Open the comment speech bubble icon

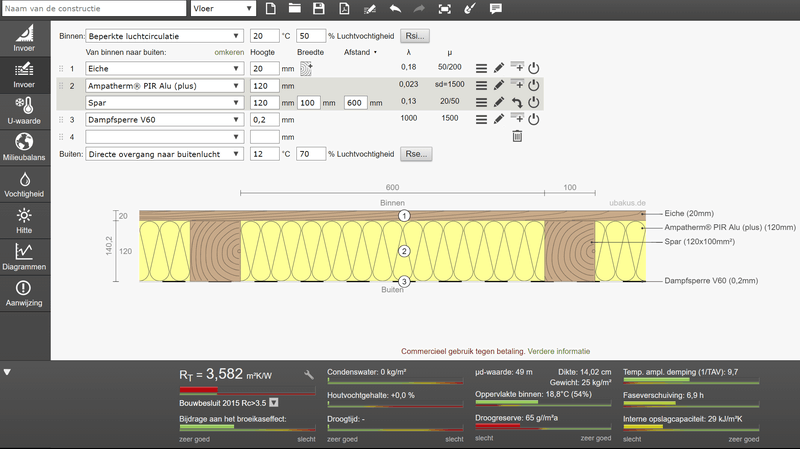click(x=496, y=9)
